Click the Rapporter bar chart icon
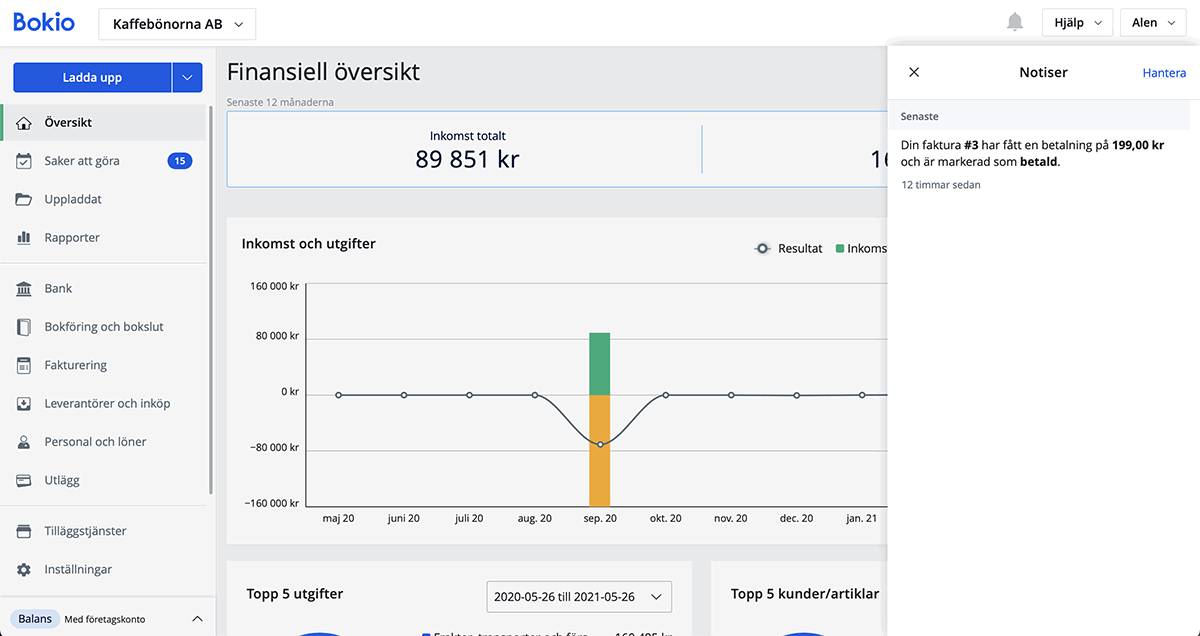This screenshot has width=1200, height=636. click(x=25, y=238)
